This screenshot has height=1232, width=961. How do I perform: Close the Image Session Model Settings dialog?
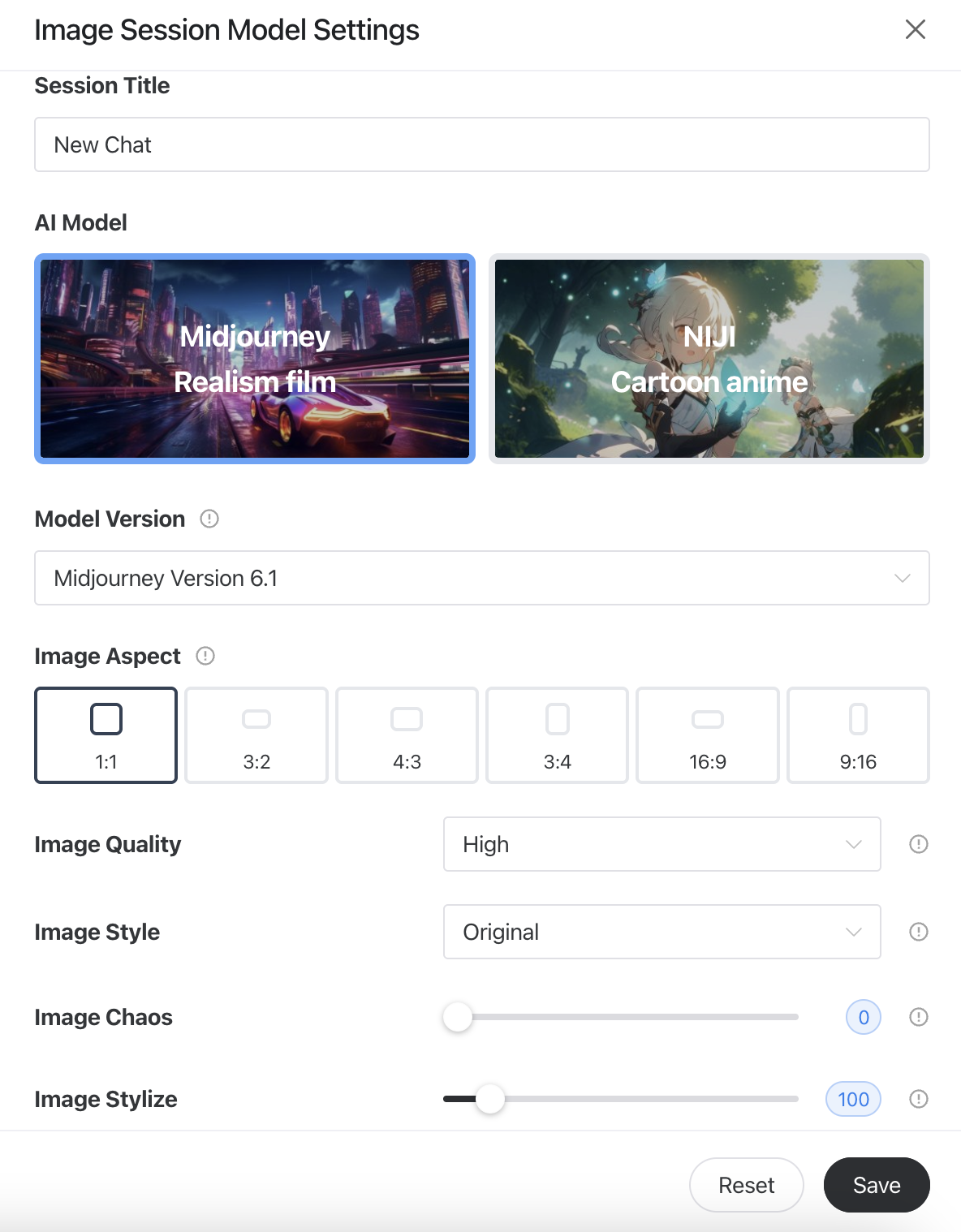pyautogui.click(x=915, y=30)
